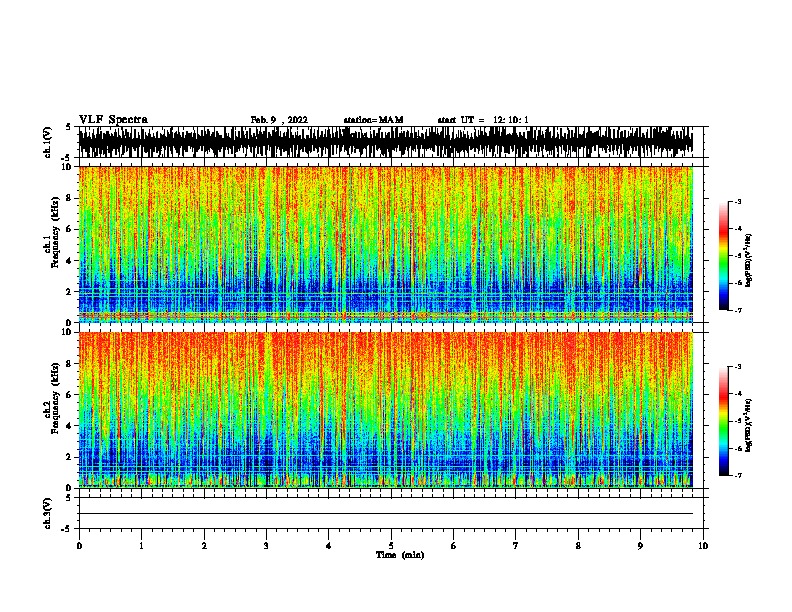The image size is (792, 612).
Task: Click the "3" tick on the time axis
Action: tap(266, 546)
